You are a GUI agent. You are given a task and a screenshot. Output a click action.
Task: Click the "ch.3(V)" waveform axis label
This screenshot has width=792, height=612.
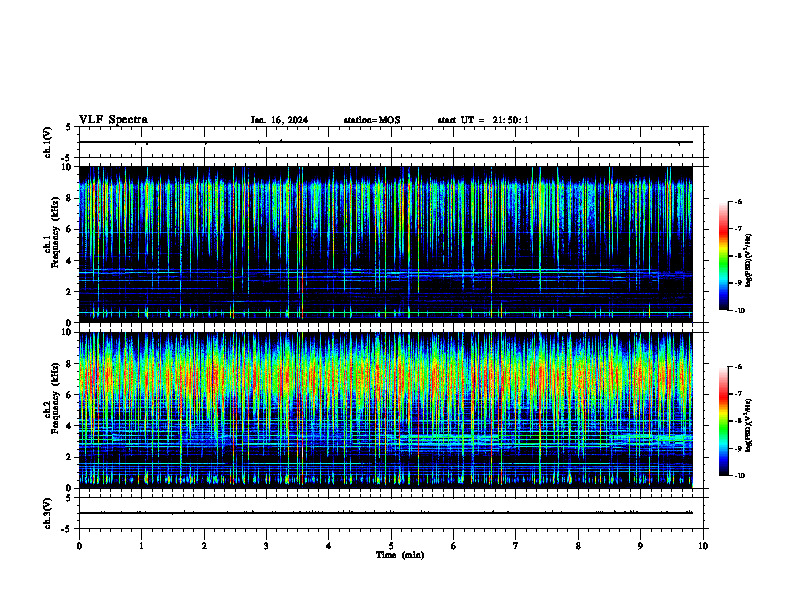48,513
